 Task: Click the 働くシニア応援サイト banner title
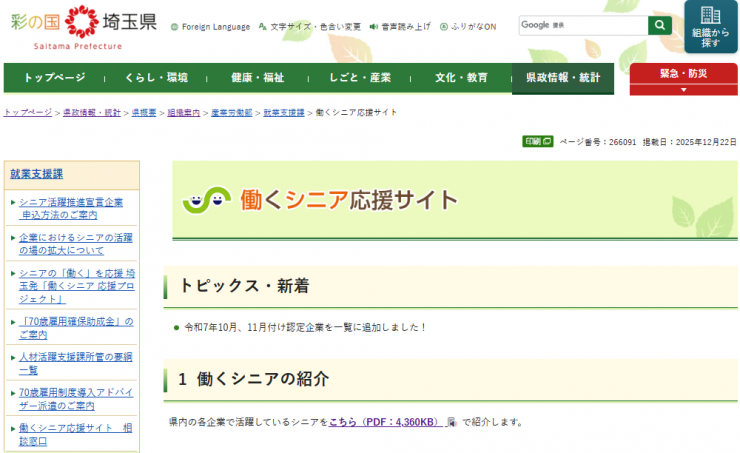pos(349,200)
